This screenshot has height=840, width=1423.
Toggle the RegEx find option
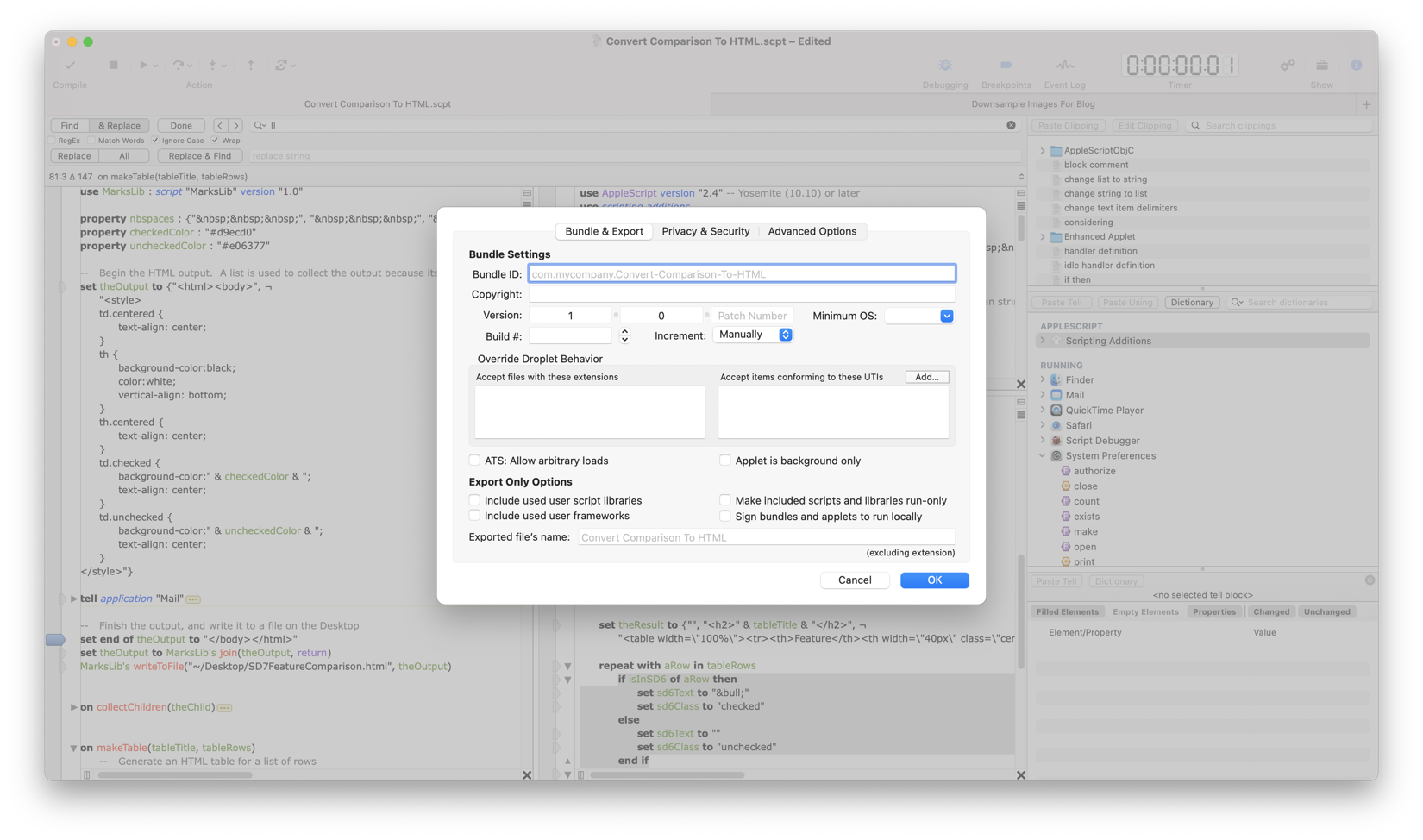[53, 141]
